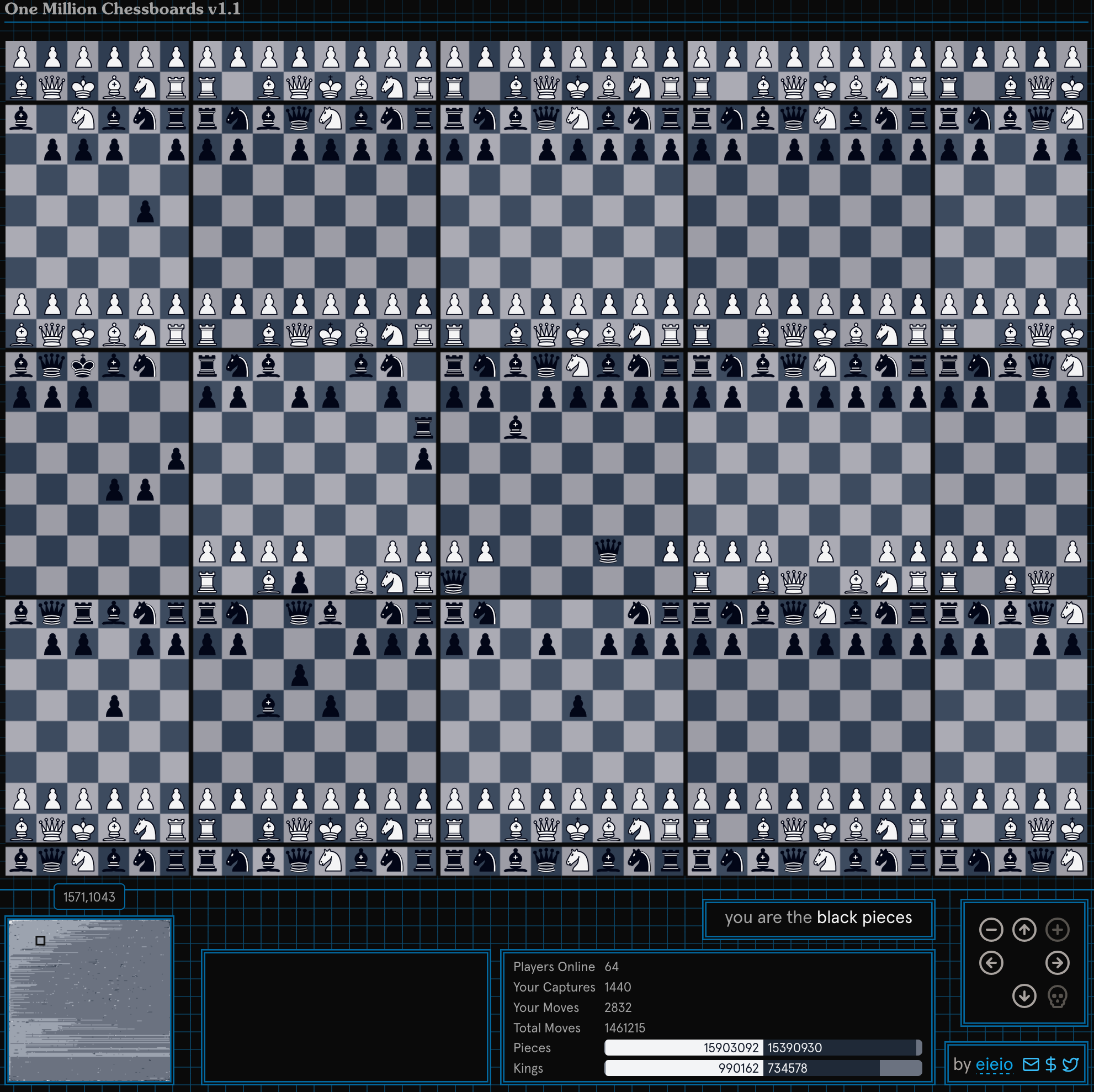Click the dollar sign donate icon
This screenshot has width=1094, height=1092.
(1050, 1064)
